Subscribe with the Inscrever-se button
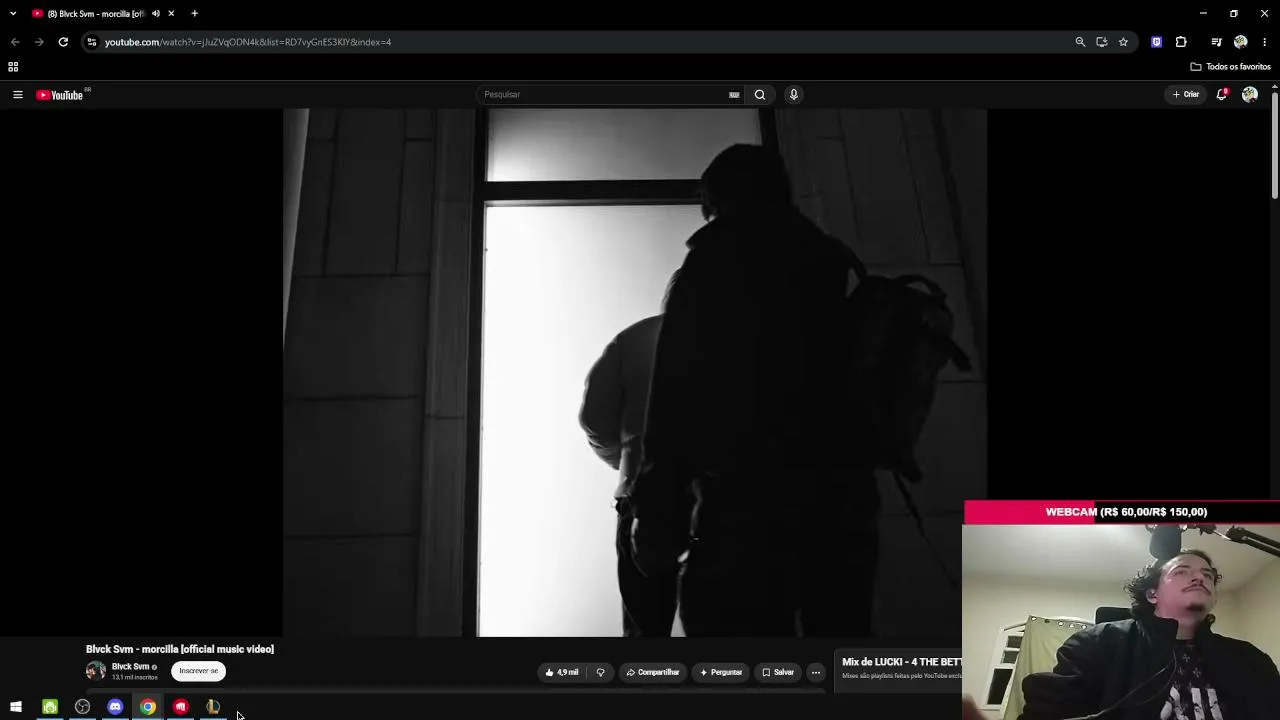This screenshot has width=1280, height=720. [x=198, y=671]
